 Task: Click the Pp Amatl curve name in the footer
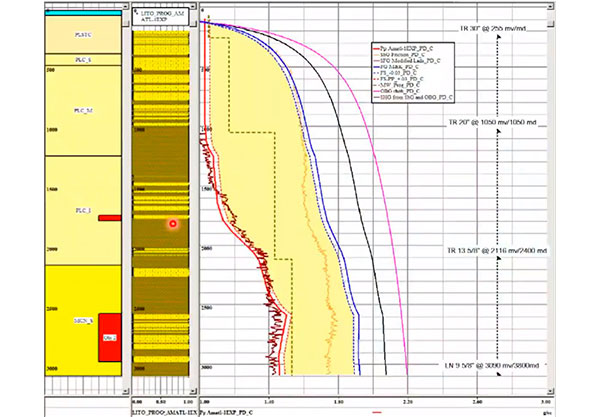226,412
